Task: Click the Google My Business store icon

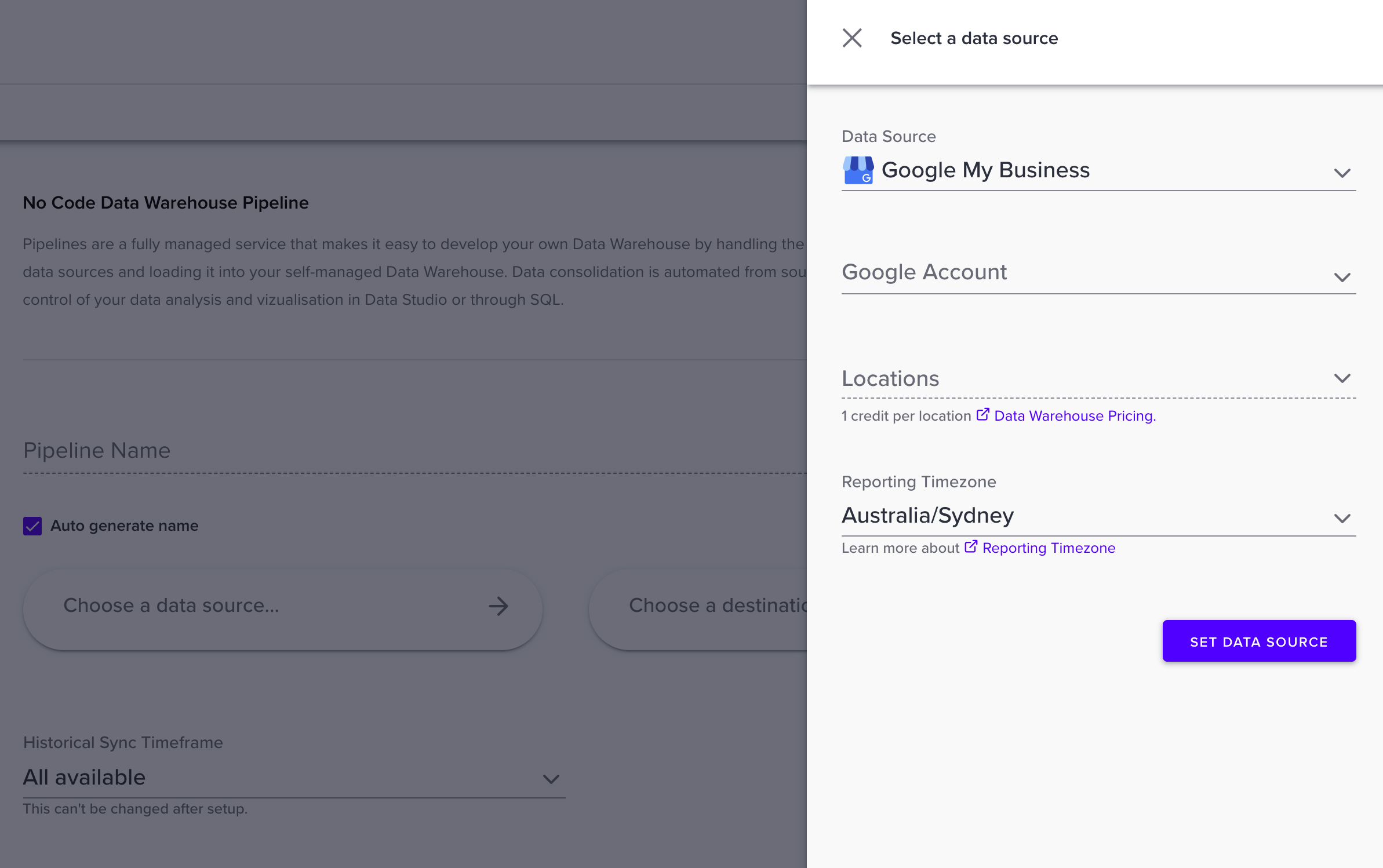Action: coord(858,170)
